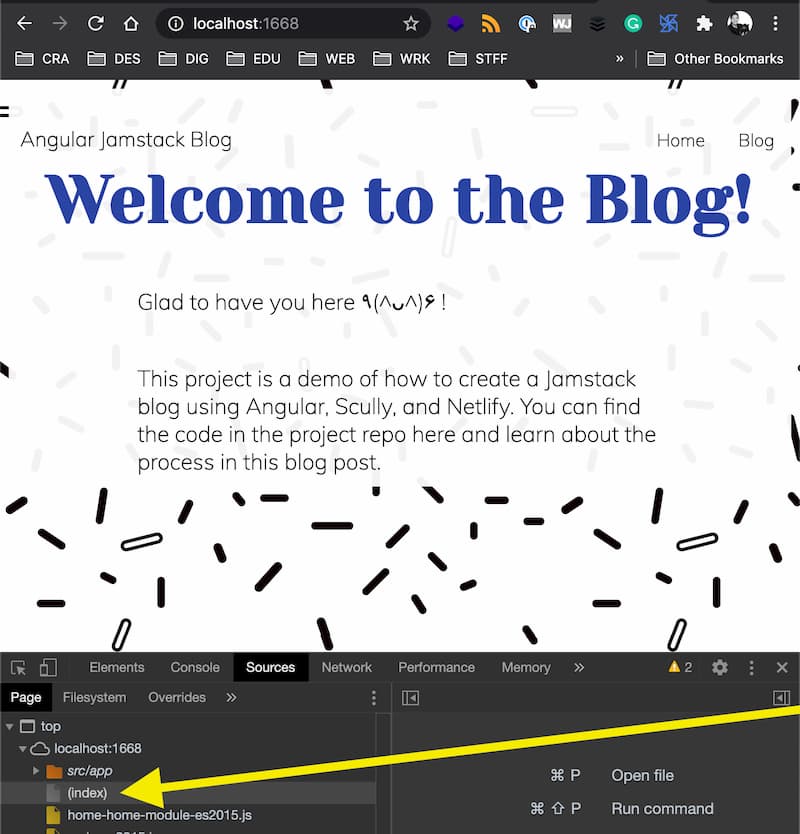
Task: Show the warnings count badge
Action: [x=680, y=668]
